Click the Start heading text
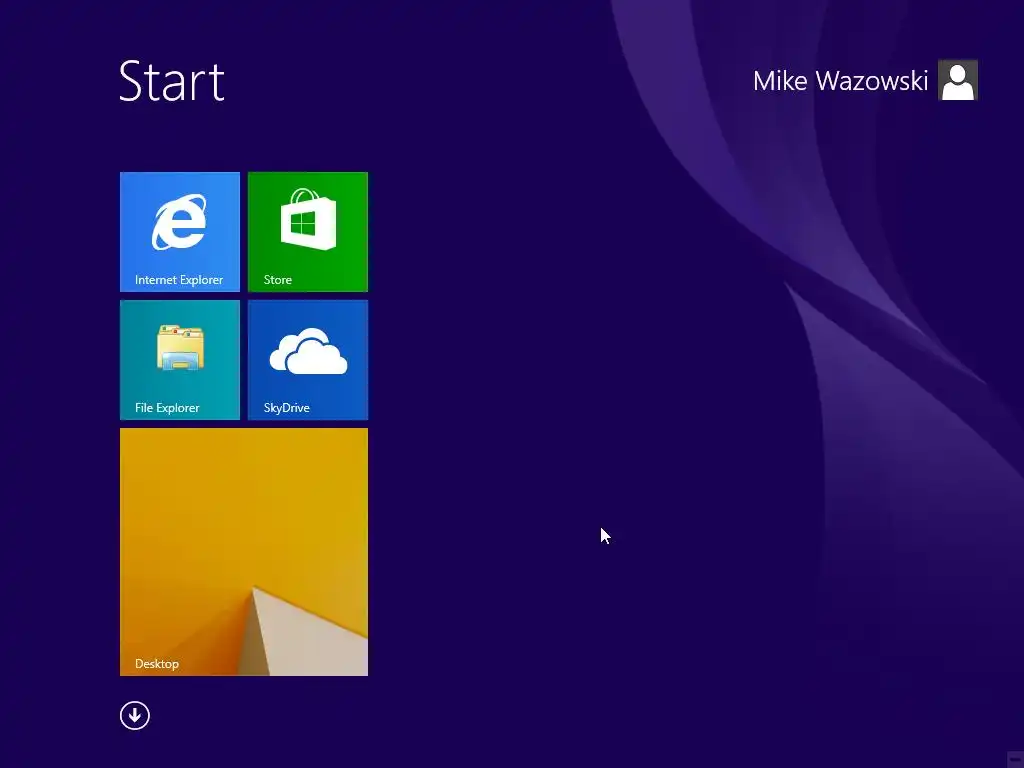 172,81
